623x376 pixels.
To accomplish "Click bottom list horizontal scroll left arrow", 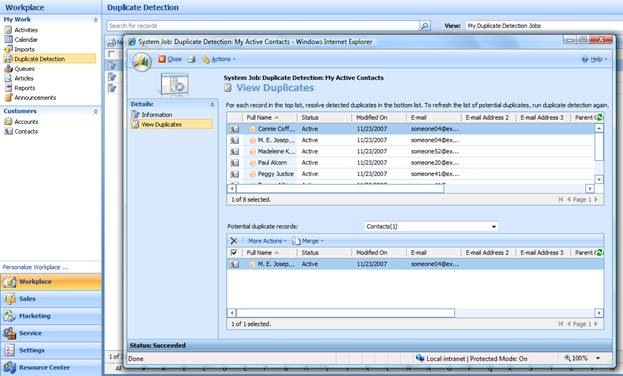I will point(232,313).
